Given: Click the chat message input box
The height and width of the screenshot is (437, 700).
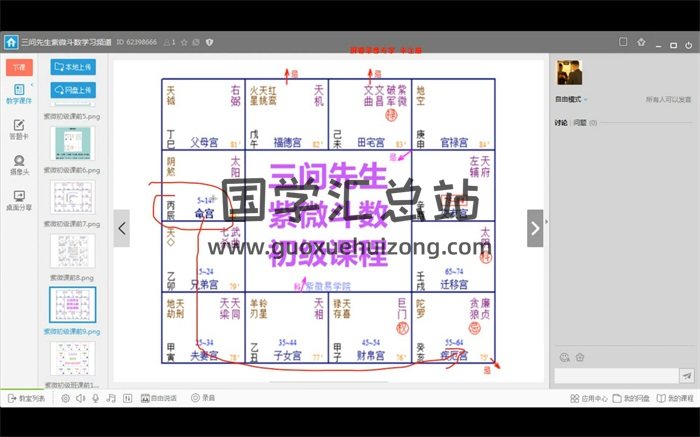Looking at the screenshot, I should [616, 376].
